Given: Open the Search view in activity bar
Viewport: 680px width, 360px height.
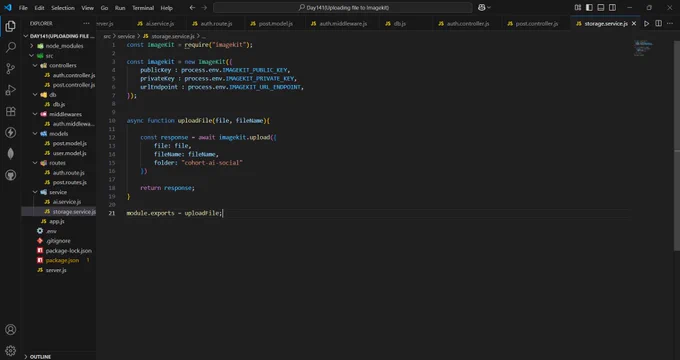Looking at the screenshot, I should coord(10,47).
